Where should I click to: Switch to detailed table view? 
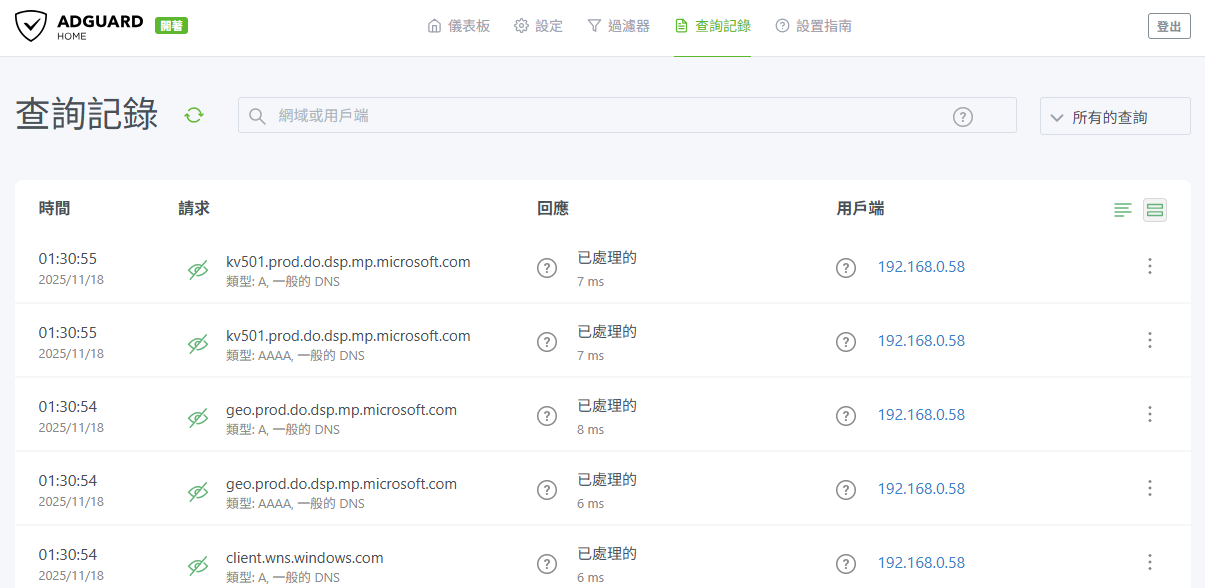pyautogui.click(x=1155, y=210)
